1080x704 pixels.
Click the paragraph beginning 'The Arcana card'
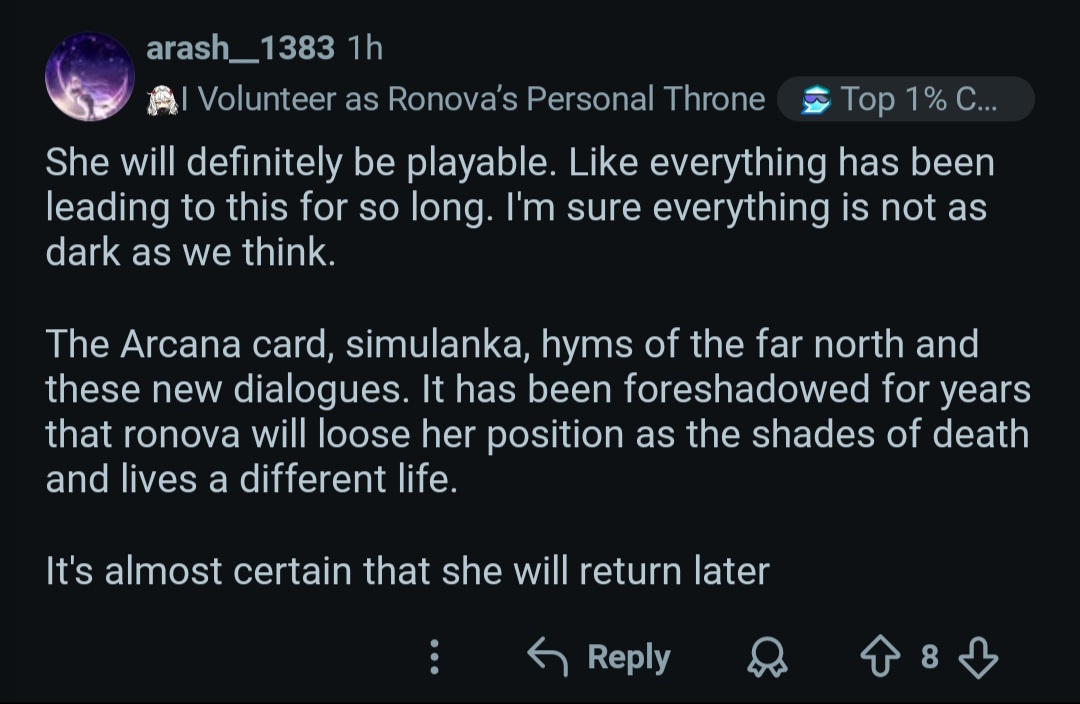click(x=538, y=411)
